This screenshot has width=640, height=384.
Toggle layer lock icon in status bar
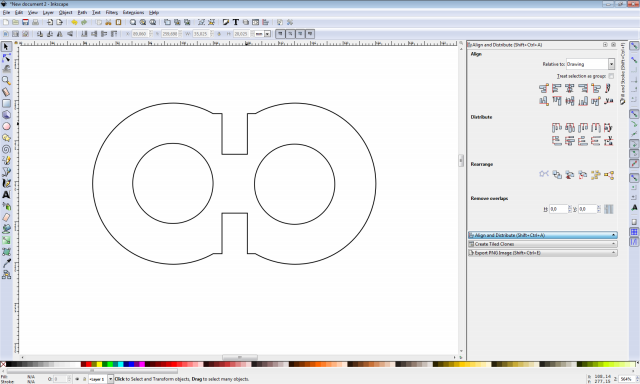[84, 379]
